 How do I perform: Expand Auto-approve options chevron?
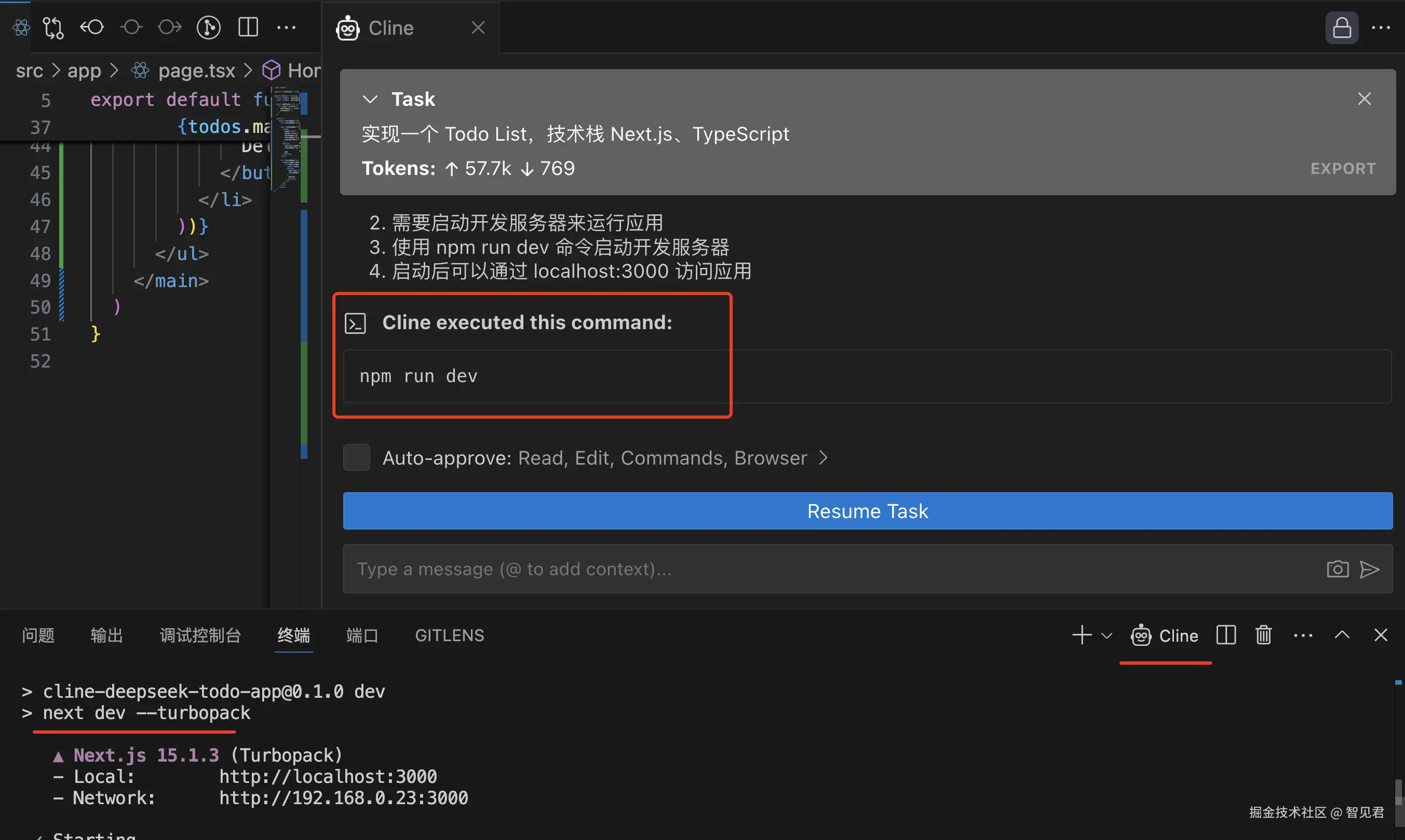click(823, 457)
